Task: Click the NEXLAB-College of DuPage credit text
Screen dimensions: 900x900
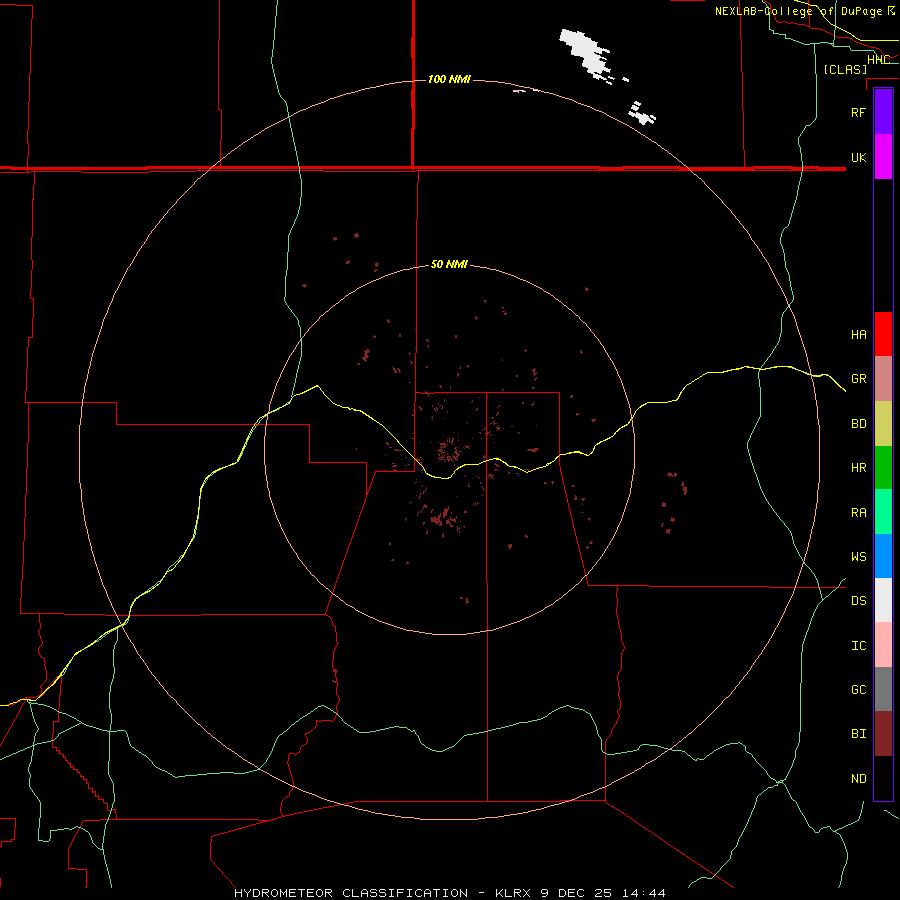Action: click(805, 11)
